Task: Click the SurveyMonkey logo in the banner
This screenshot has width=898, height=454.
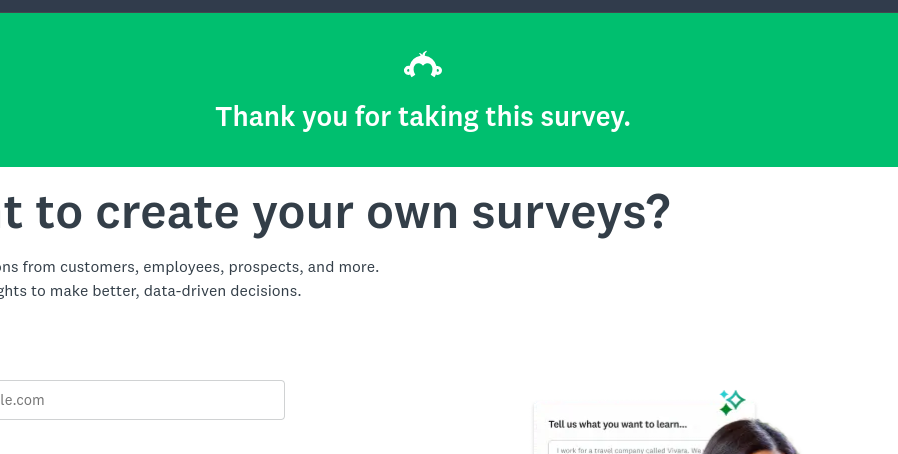Action: tap(423, 66)
